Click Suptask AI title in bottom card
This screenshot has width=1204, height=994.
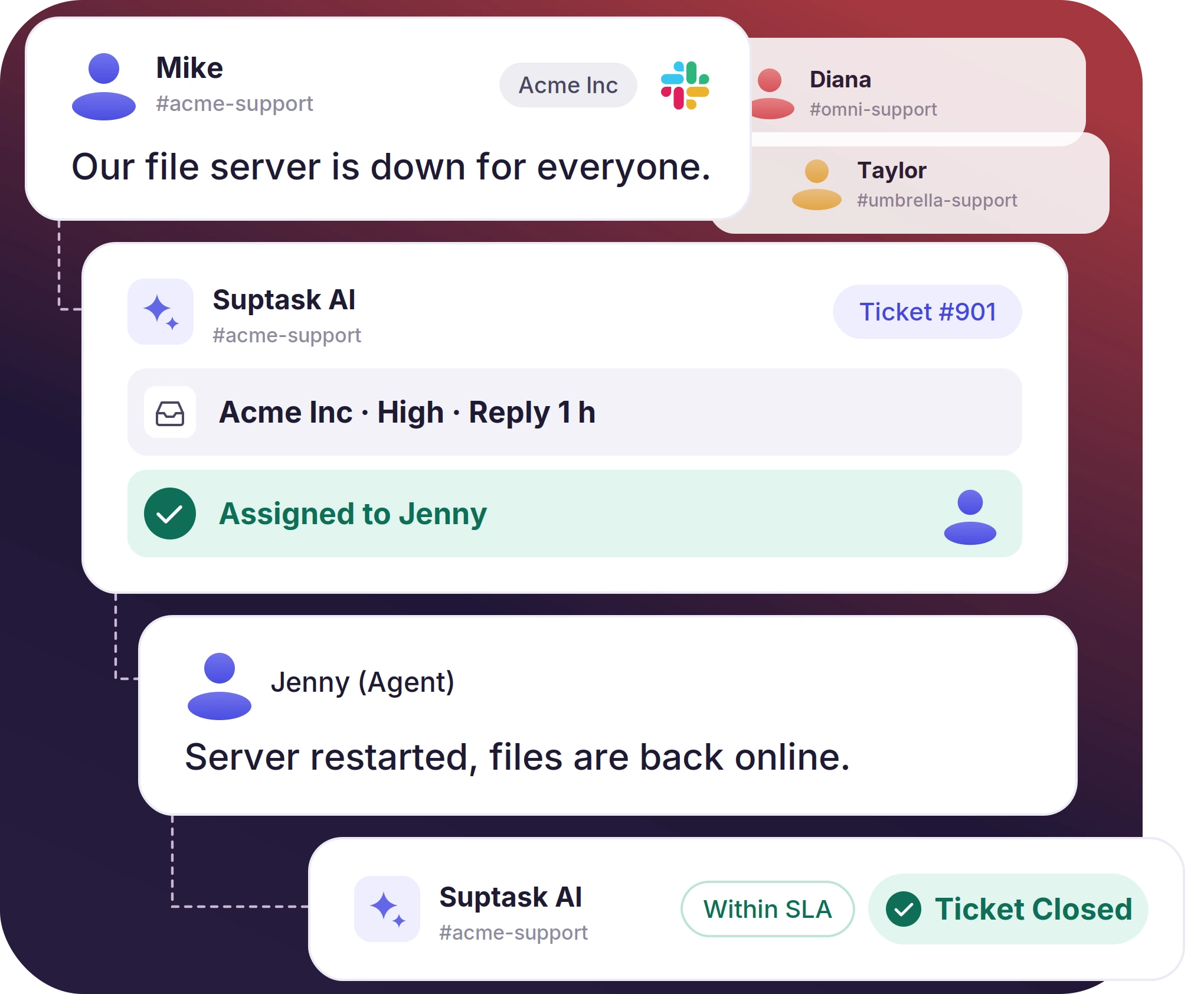511,897
